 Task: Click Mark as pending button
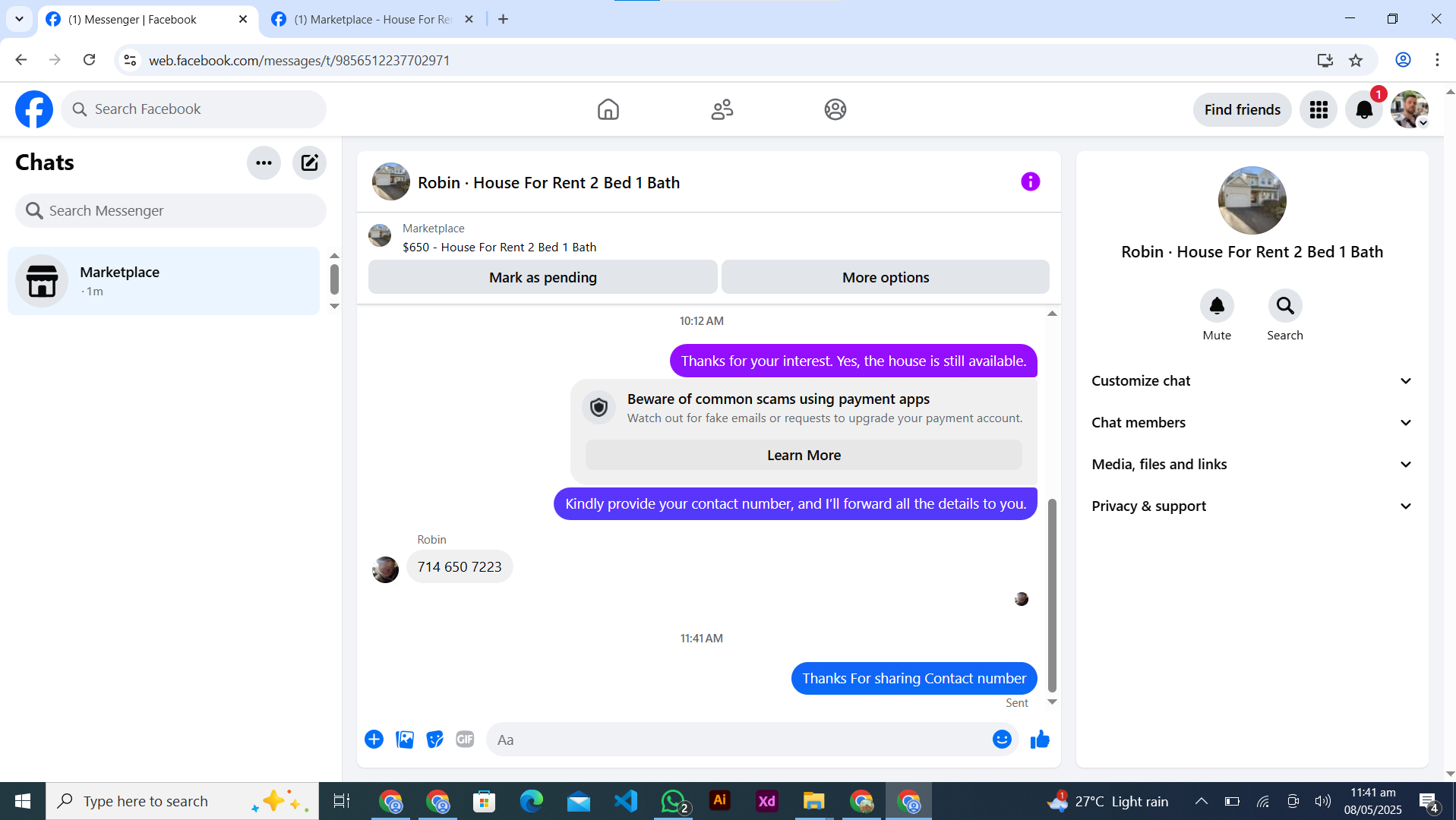tap(543, 277)
